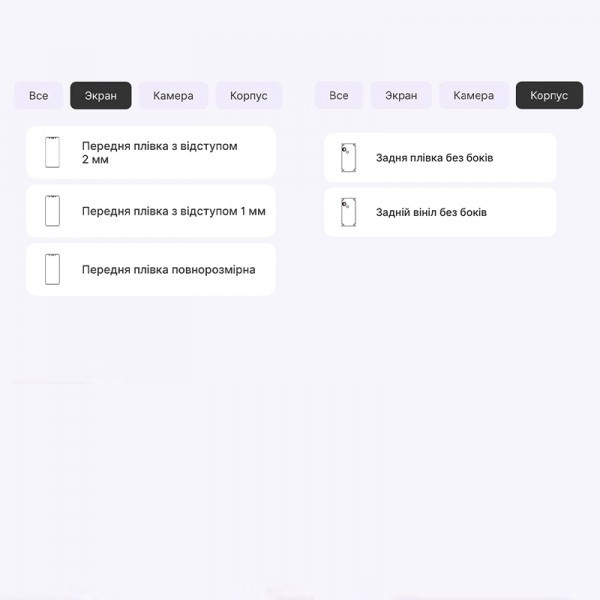600x600 pixels.
Task: Select Задній вініл без боків option
Action: coord(431,212)
